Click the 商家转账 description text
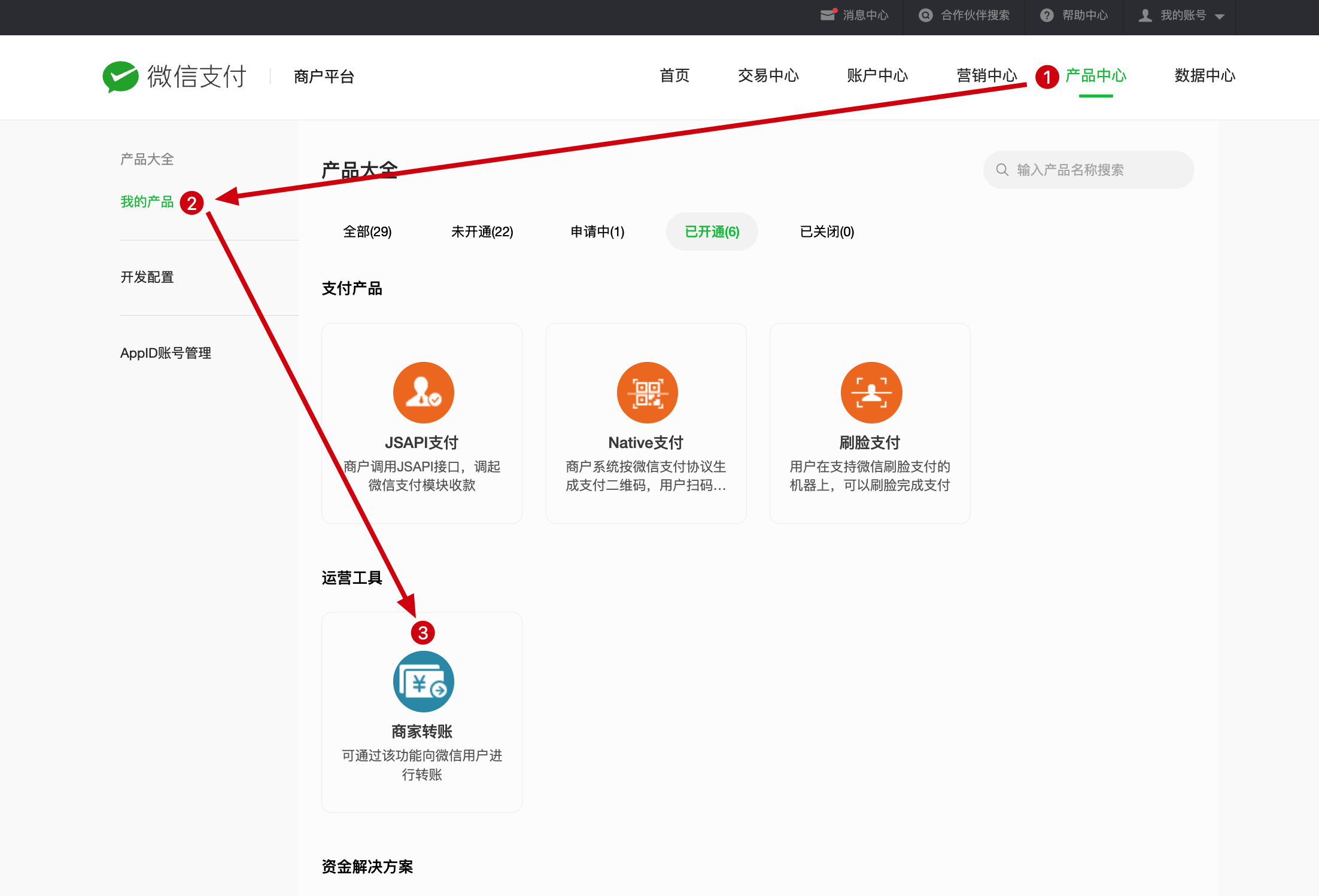Screen dimensions: 1319x896 click(422, 765)
